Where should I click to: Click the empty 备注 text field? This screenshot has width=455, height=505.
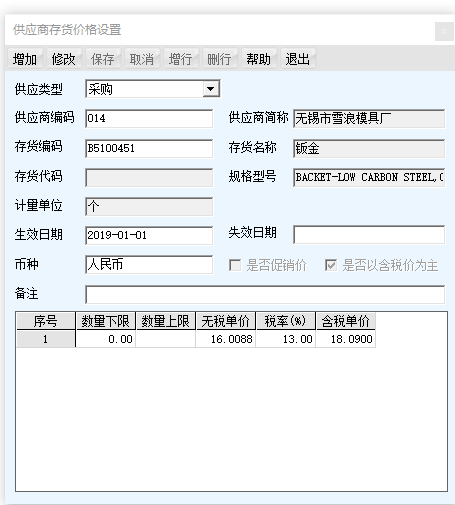click(265, 294)
